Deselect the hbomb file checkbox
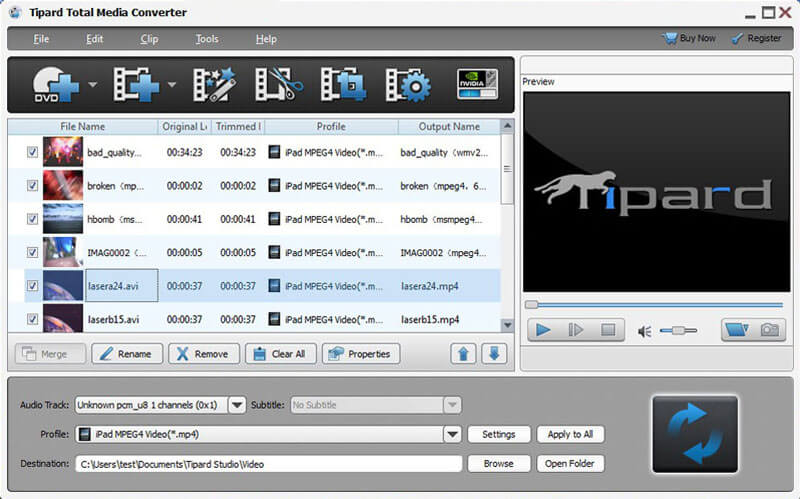Image resolution: width=800 pixels, height=499 pixels. (32, 219)
